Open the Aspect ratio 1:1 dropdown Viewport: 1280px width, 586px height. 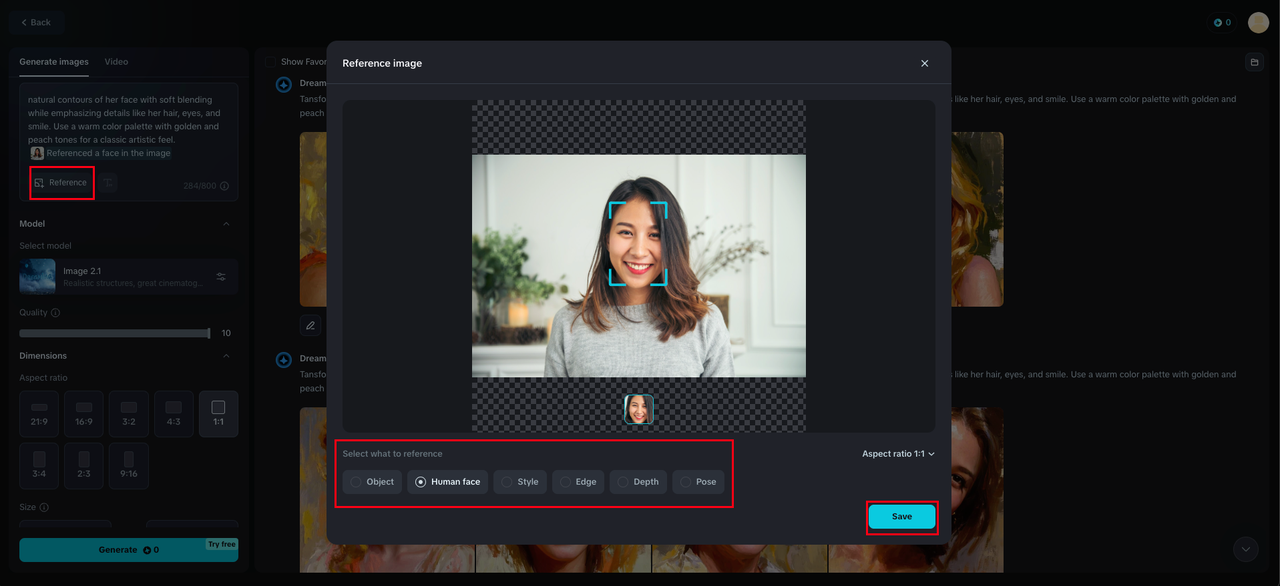[x=898, y=454]
